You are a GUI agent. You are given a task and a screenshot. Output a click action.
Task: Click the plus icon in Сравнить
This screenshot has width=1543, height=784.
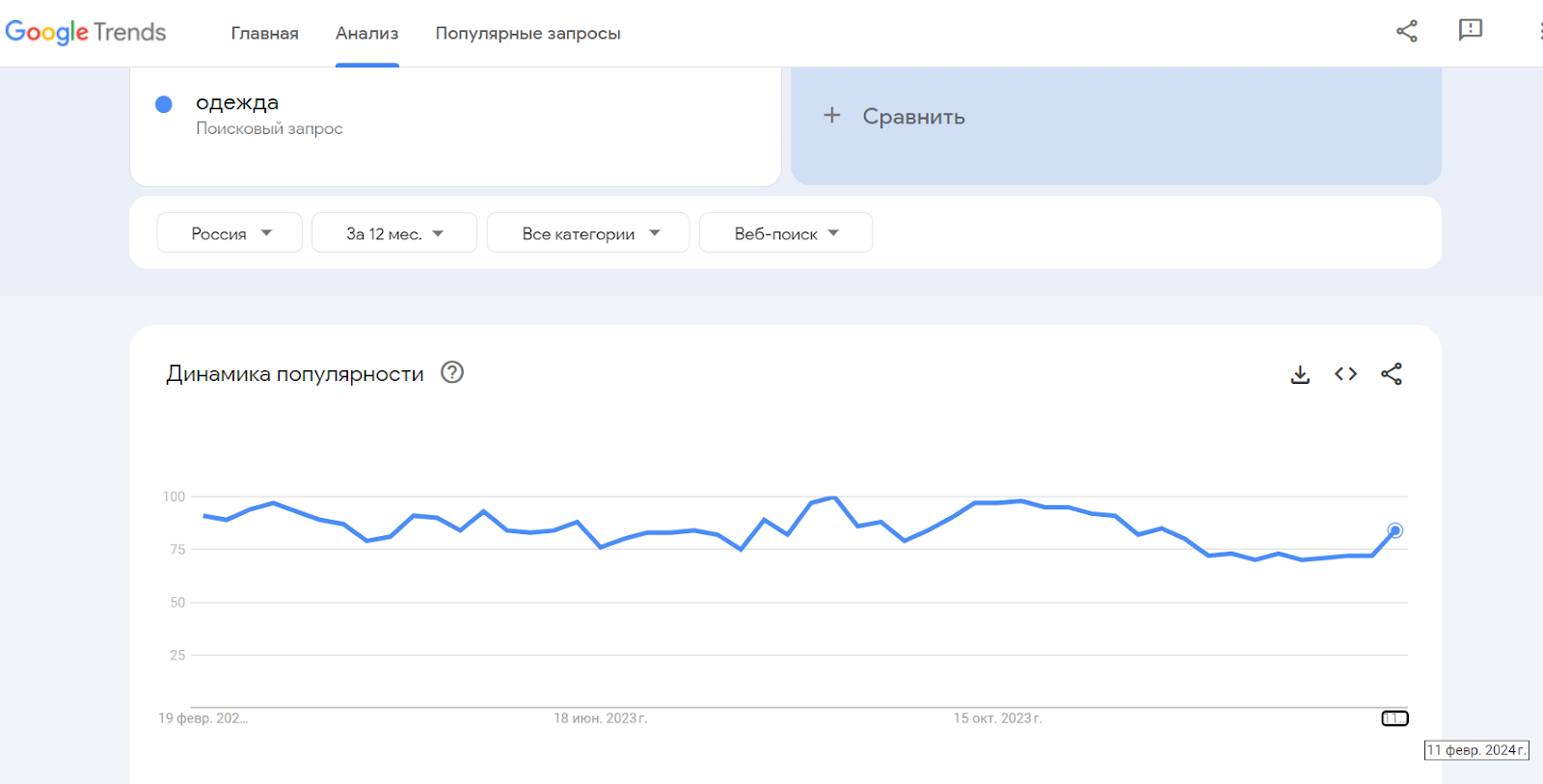click(x=832, y=116)
